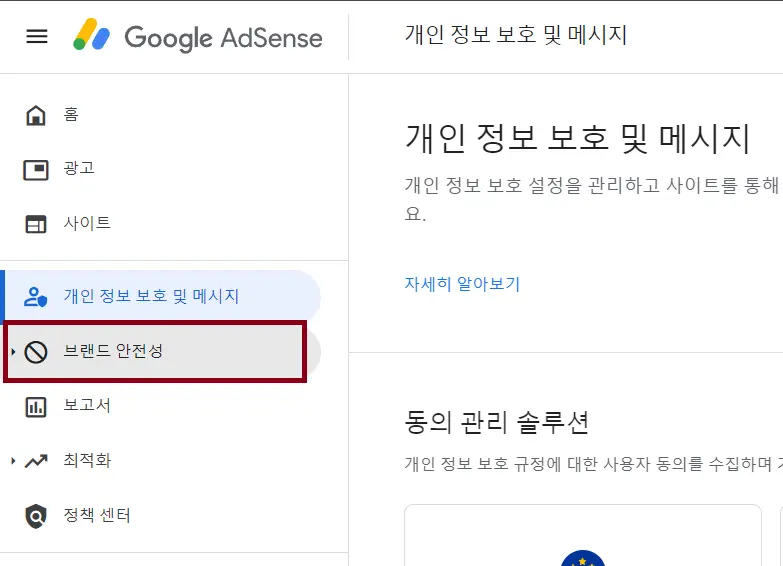Viewport: 783px width, 566px height.
Task: Click the 정책 센터 shield icon
Action: (36, 516)
